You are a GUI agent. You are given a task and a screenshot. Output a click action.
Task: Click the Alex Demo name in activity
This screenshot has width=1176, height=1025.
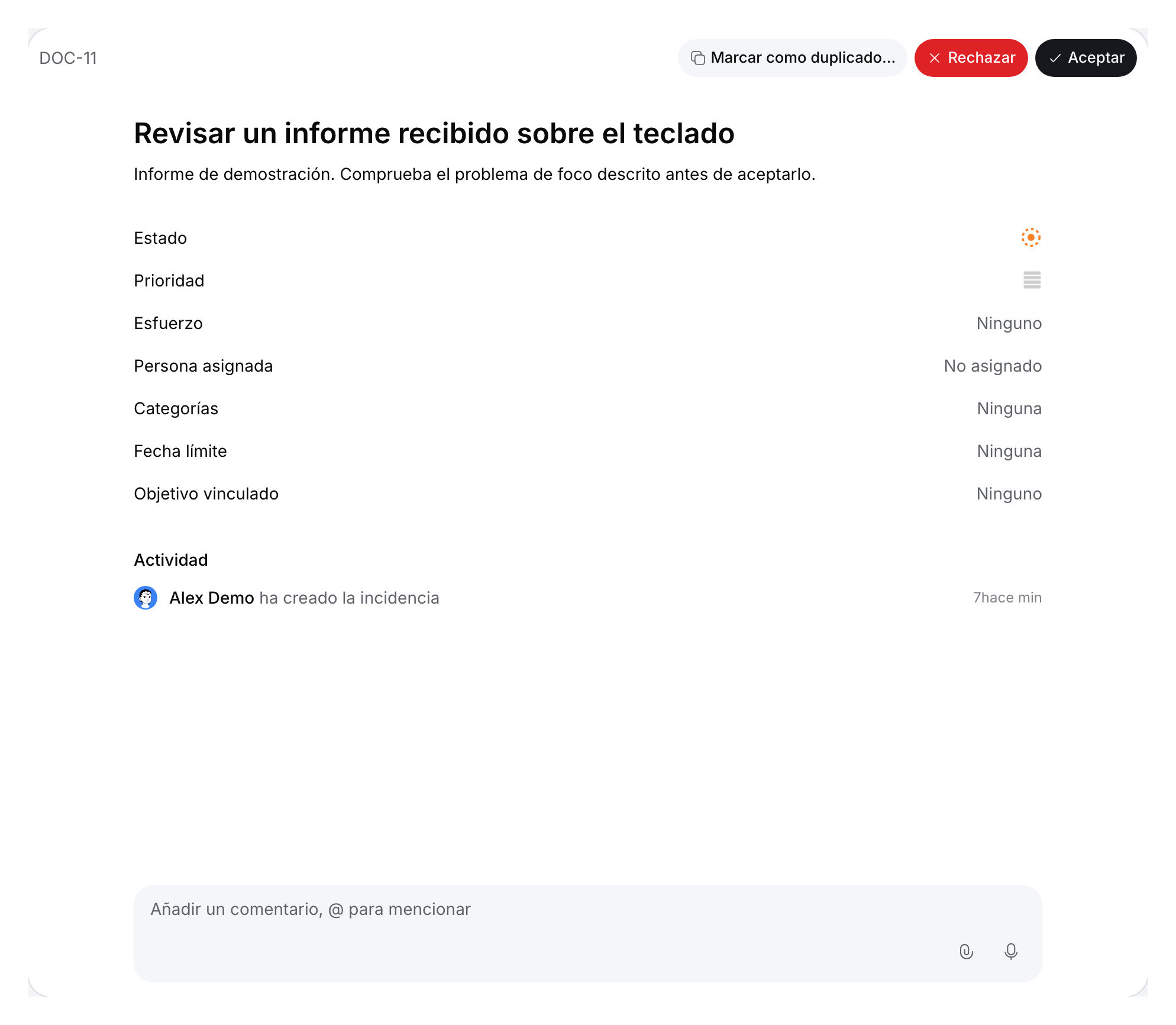pos(212,598)
